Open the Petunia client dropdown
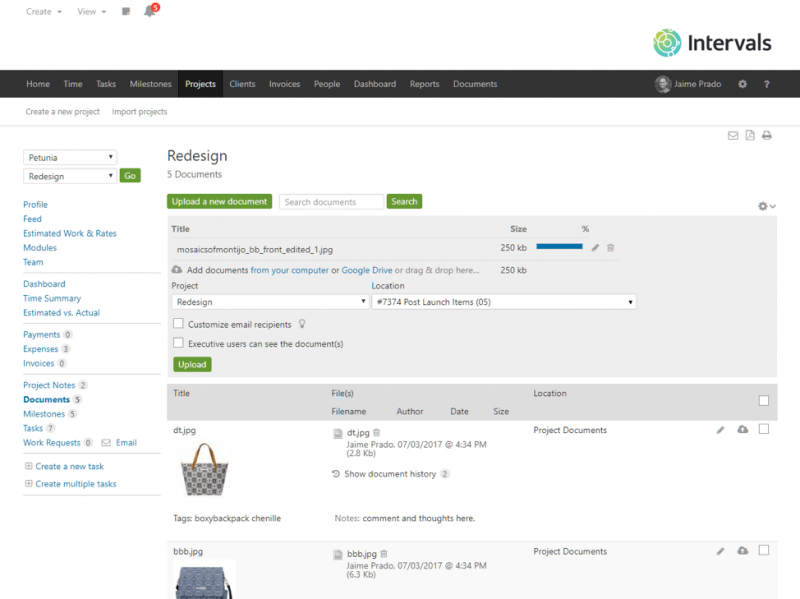Viewport: 800px width, 599px height. (x=70, y=157)
